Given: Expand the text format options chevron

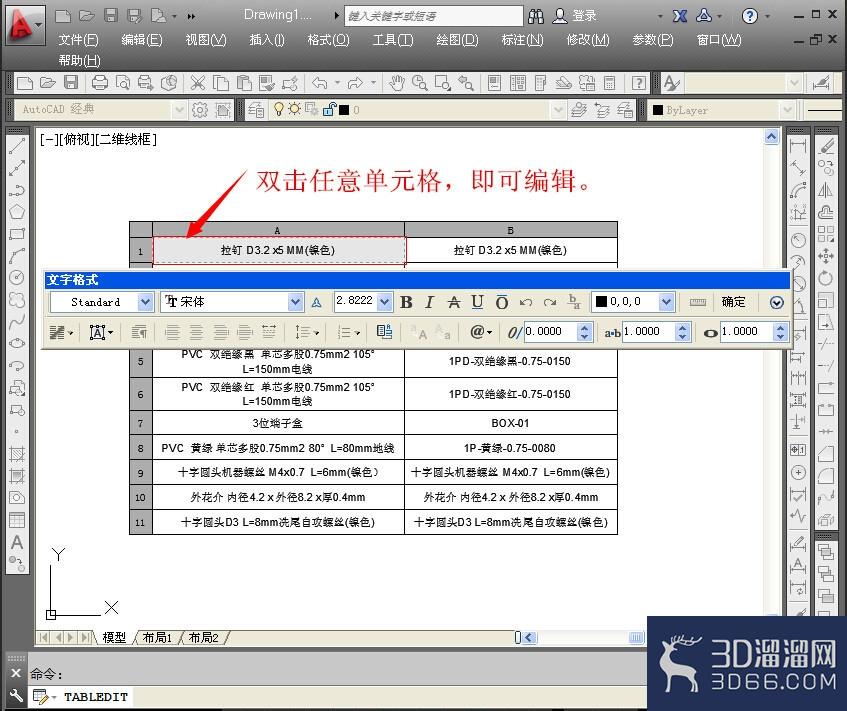Looking at the screenshot, I should pyautogui.click(x=776, y=303).
